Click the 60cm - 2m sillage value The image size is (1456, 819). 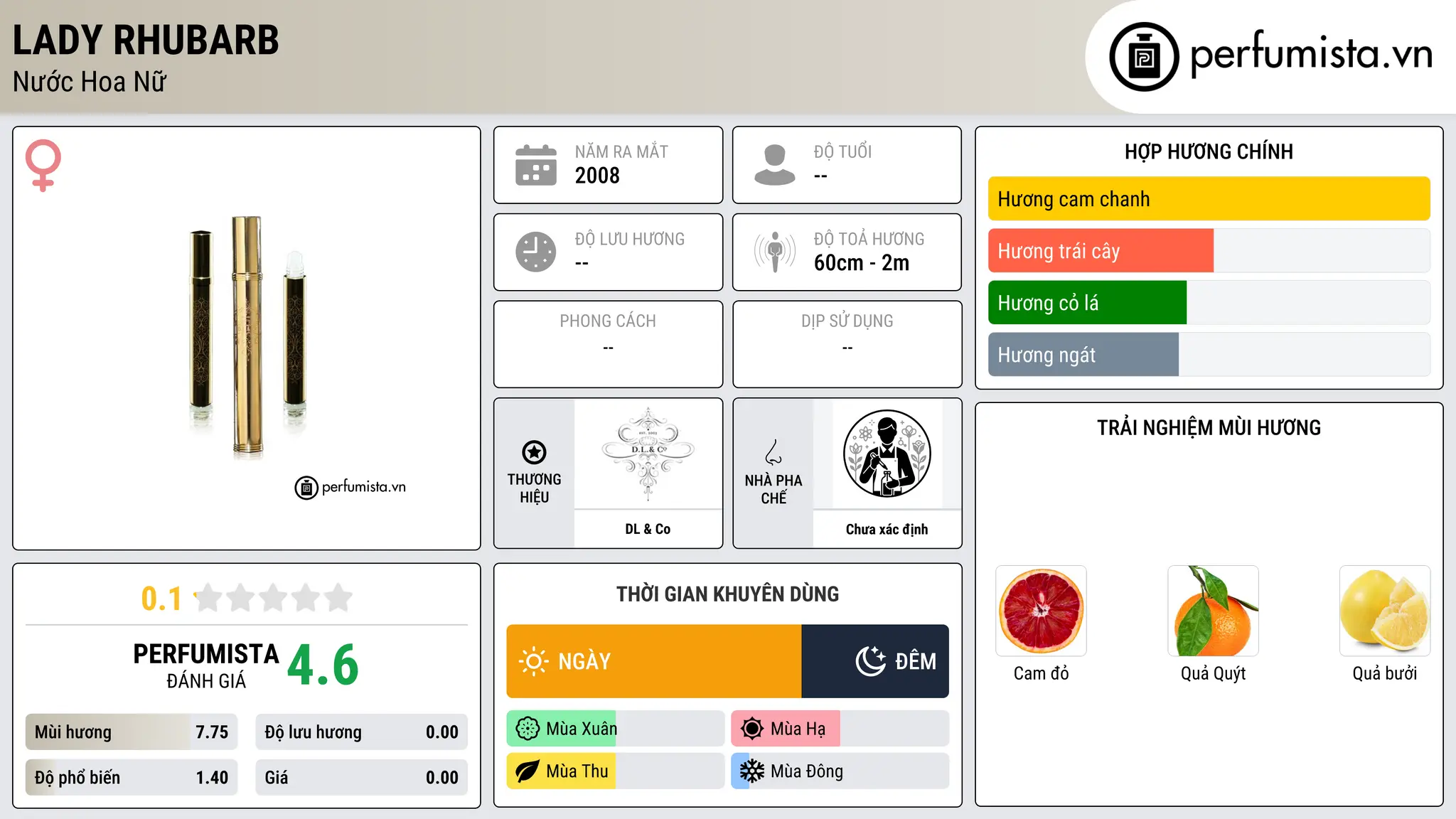(x=862, y=263)
